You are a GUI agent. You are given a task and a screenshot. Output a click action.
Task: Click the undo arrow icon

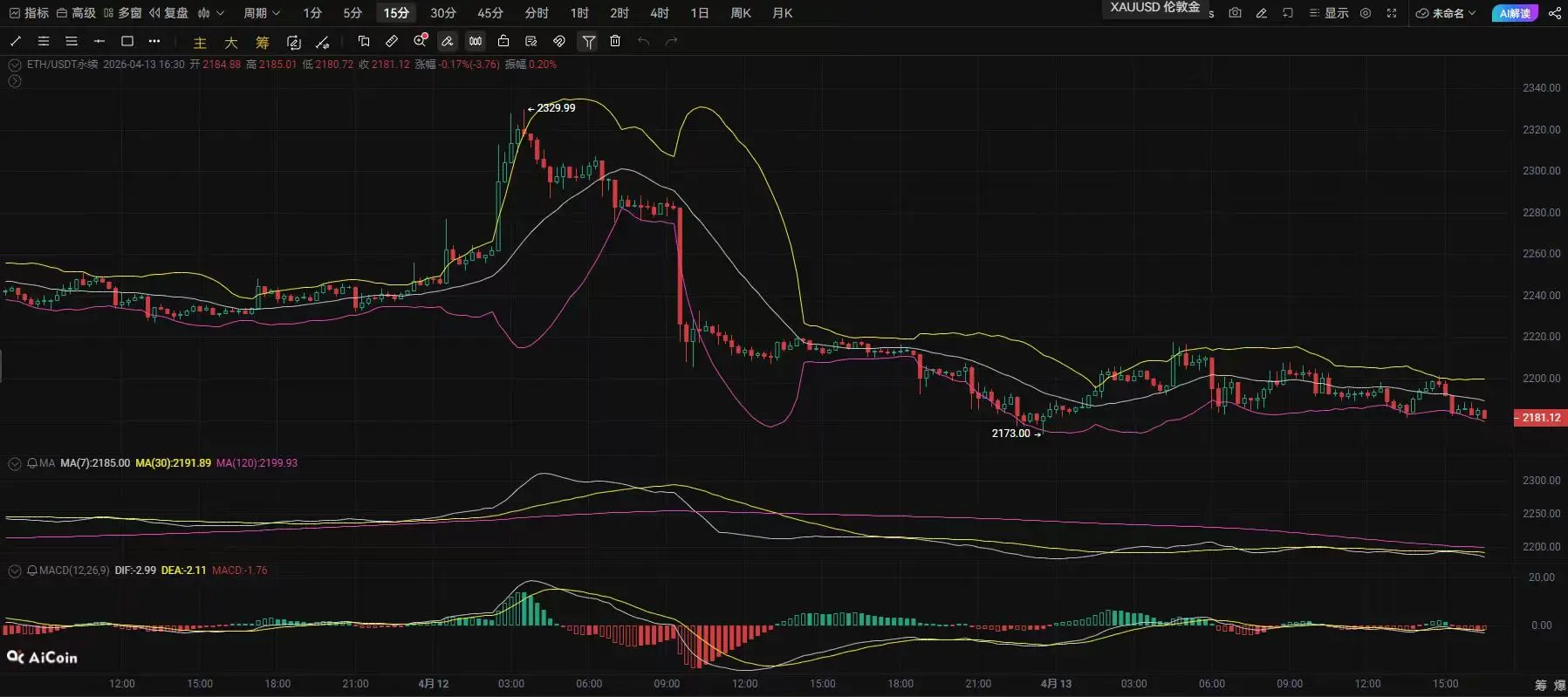coord(643,41)
